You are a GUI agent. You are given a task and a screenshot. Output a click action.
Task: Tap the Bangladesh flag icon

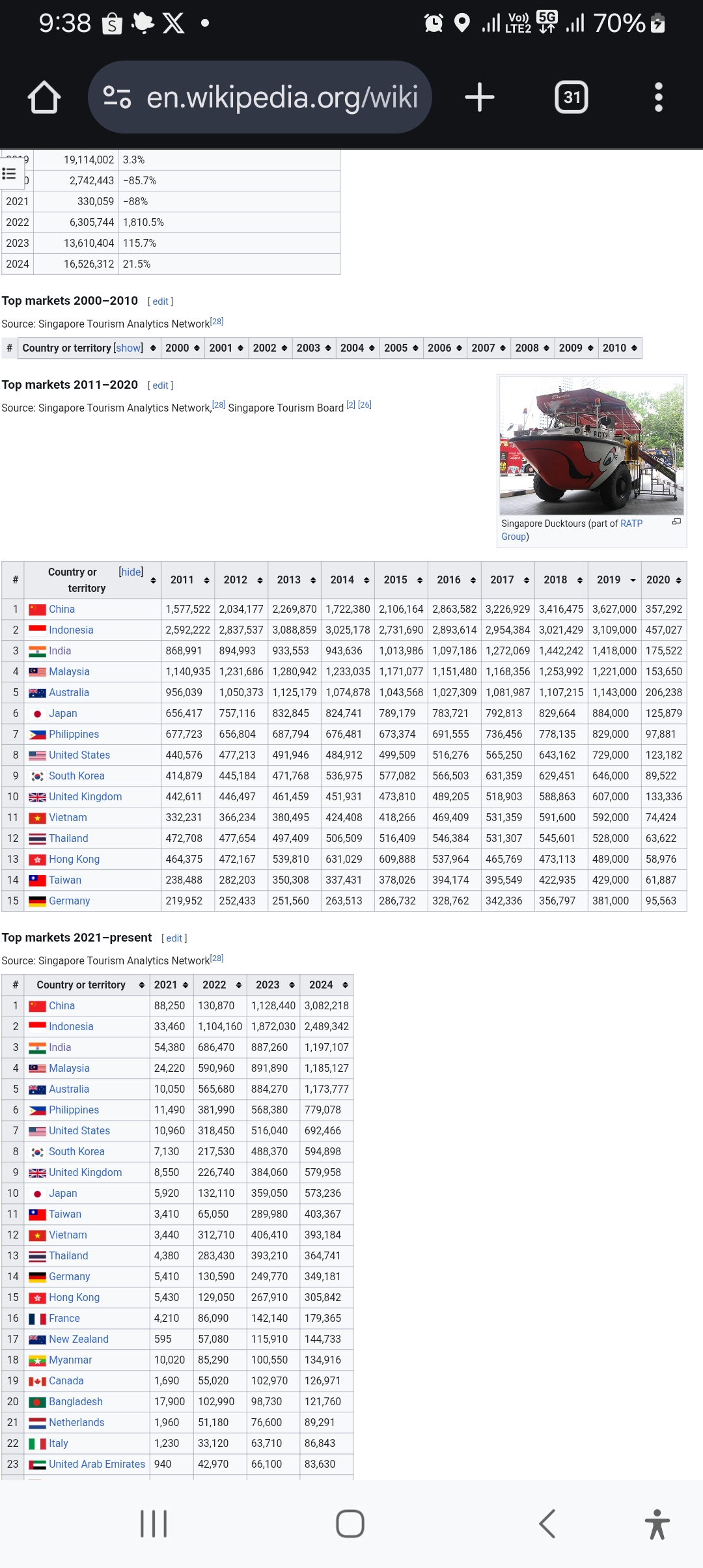pyautogui.click(x=38, y=1402)
